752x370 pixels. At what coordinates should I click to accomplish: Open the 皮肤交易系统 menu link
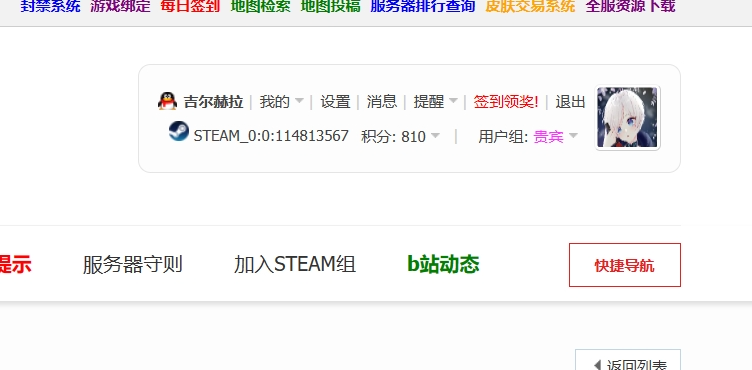pos(530,6)
